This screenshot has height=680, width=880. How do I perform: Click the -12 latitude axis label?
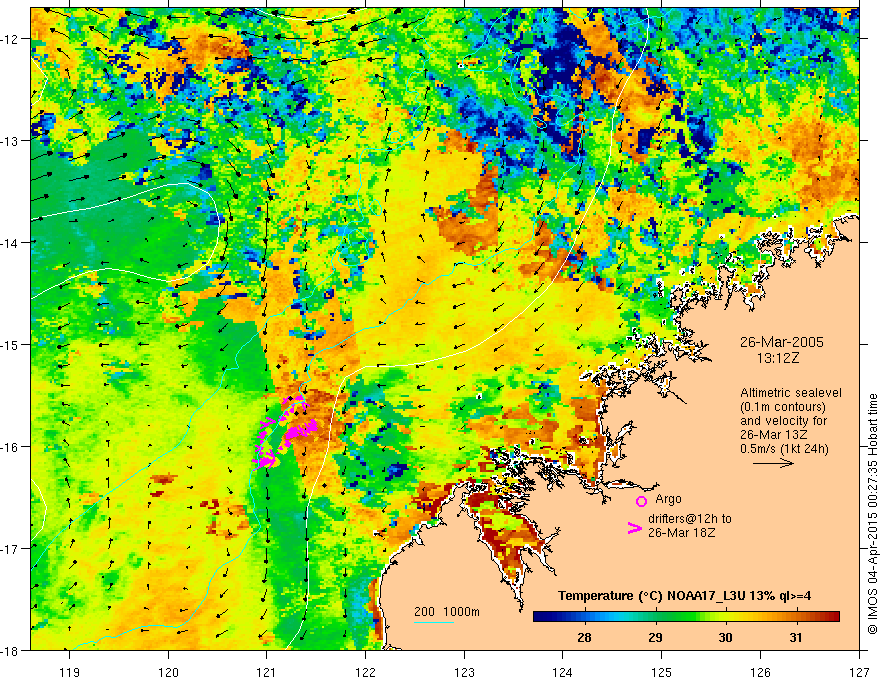[9, 39]
